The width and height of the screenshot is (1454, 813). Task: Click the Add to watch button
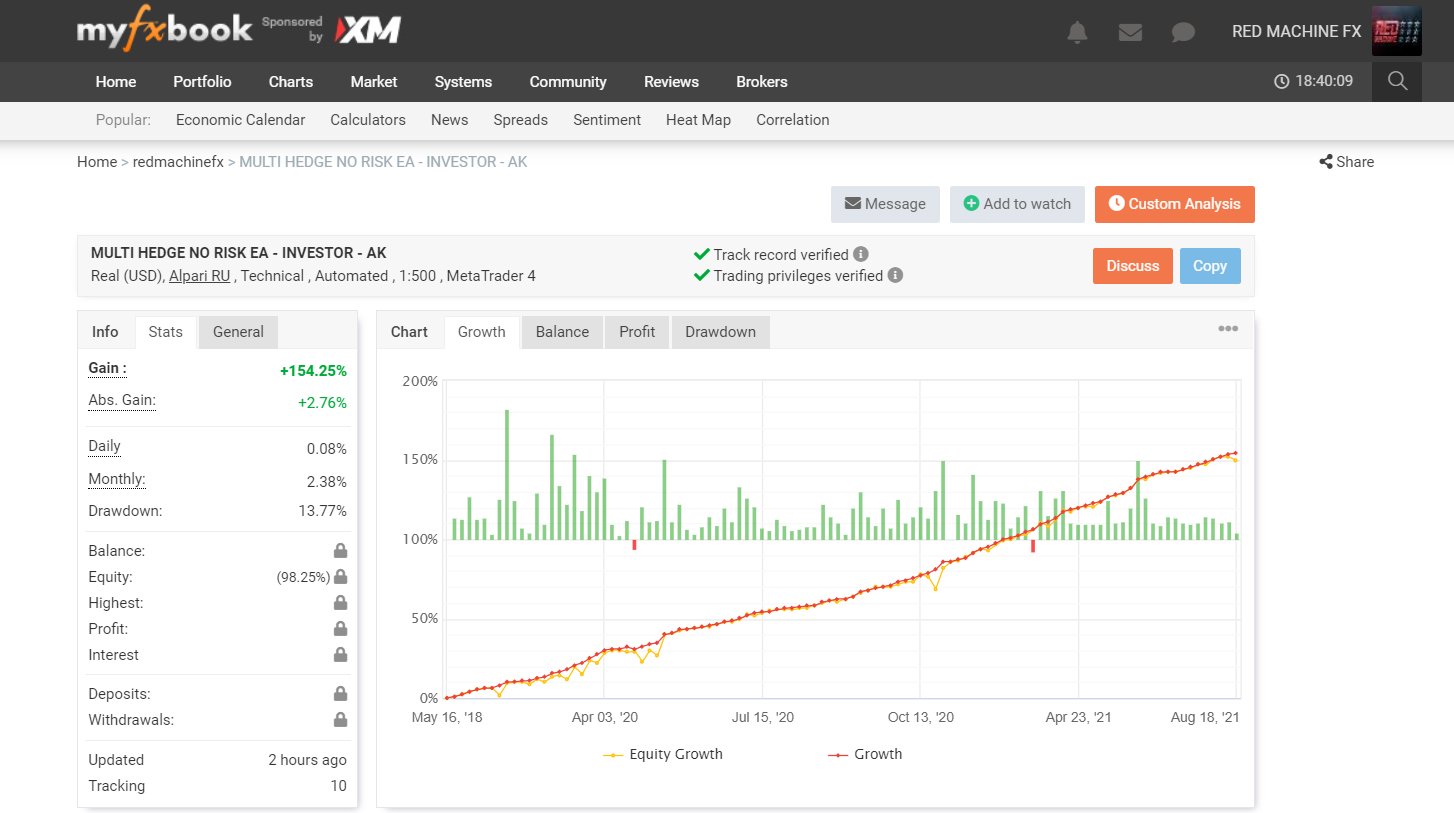click(x=1017, y=204)
